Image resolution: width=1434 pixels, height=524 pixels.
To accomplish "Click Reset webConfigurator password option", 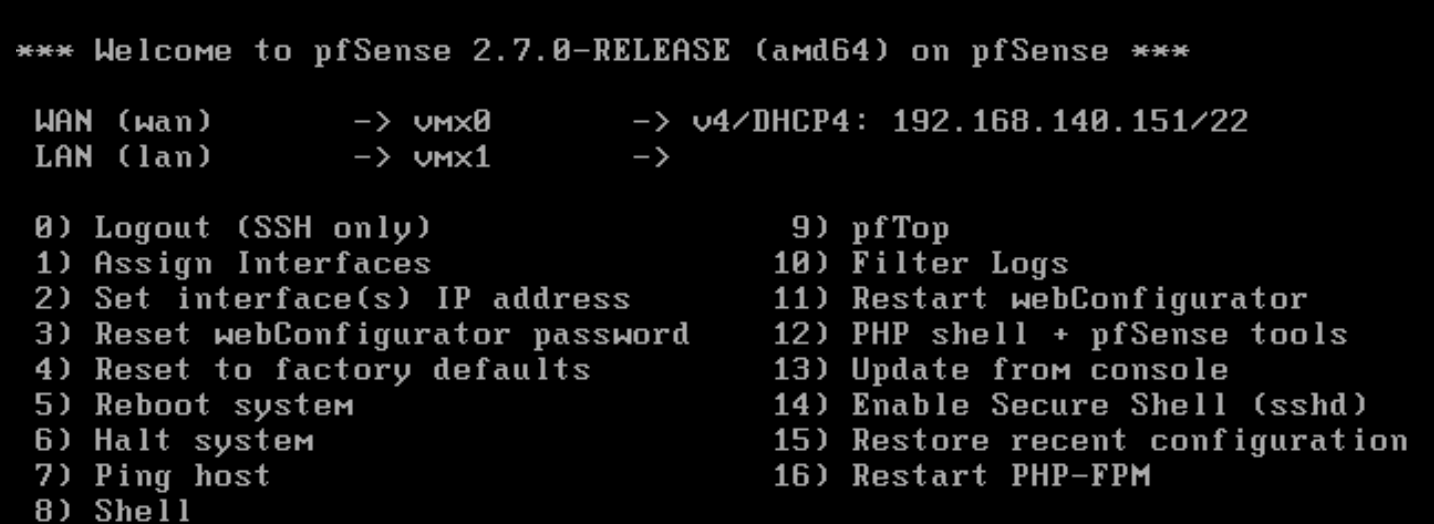I will coord(362,334).
